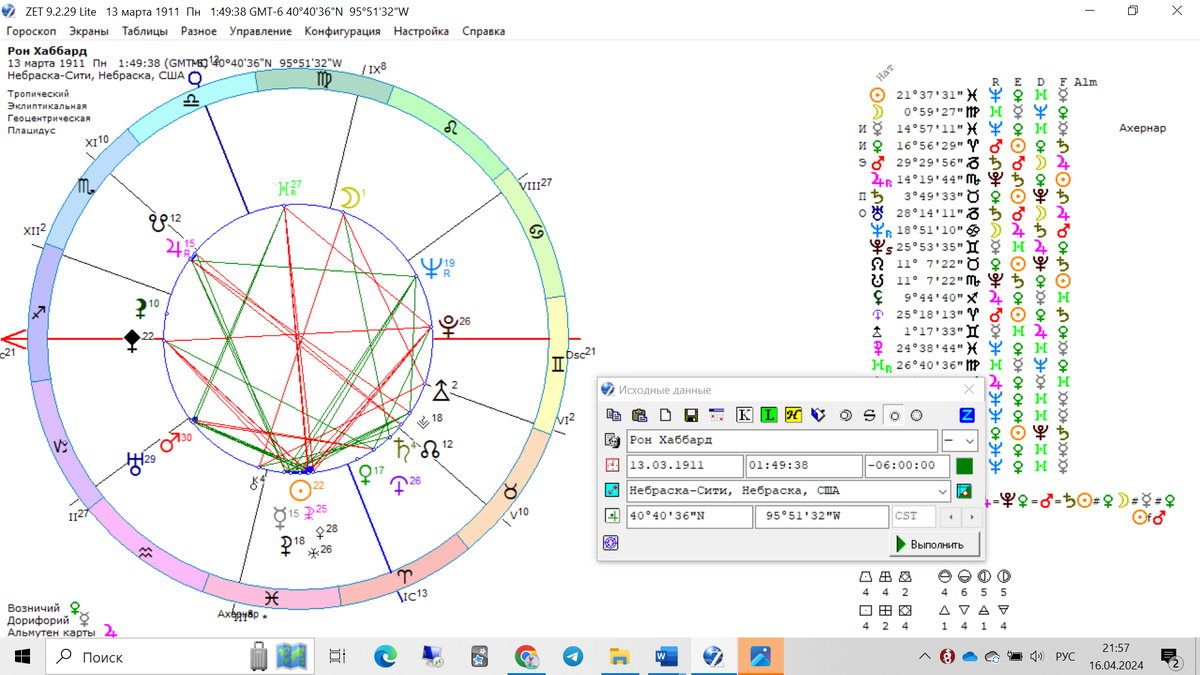Click the Тропический label at the chart's upper left
This screenshot has width=1200, height=675.
tap(38, 94)
